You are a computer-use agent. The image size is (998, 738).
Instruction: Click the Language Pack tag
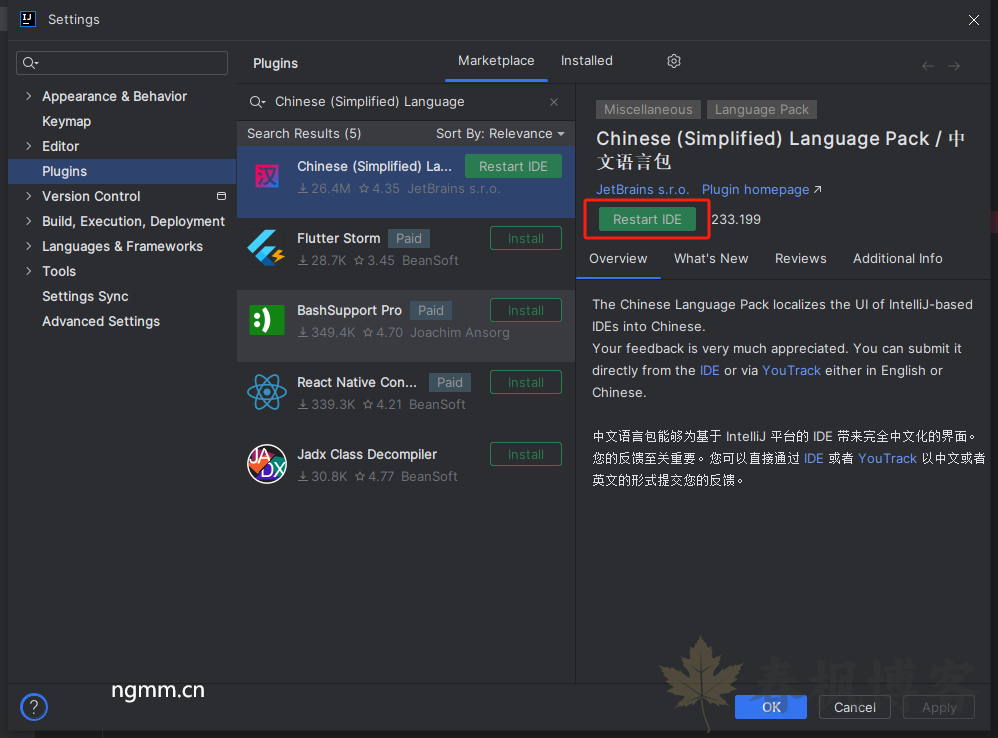tap(761, 109)
